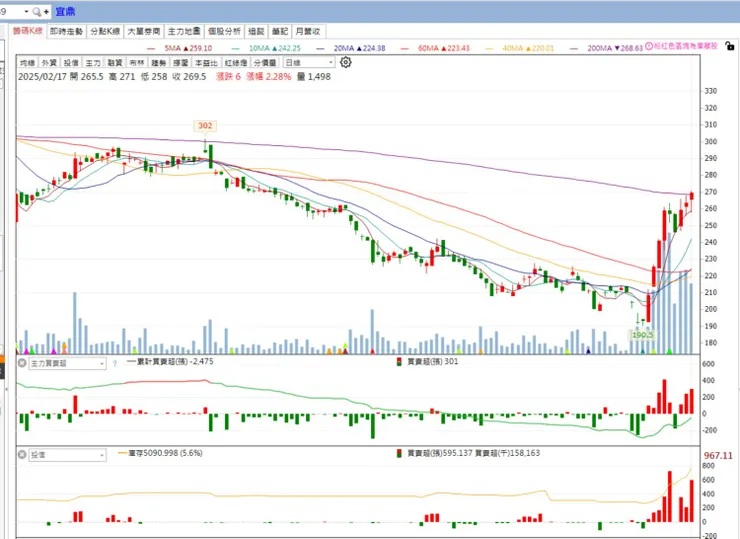Click the 買賣超(張)595.137 legend in 投信 panel

click(x=435, y=453)
